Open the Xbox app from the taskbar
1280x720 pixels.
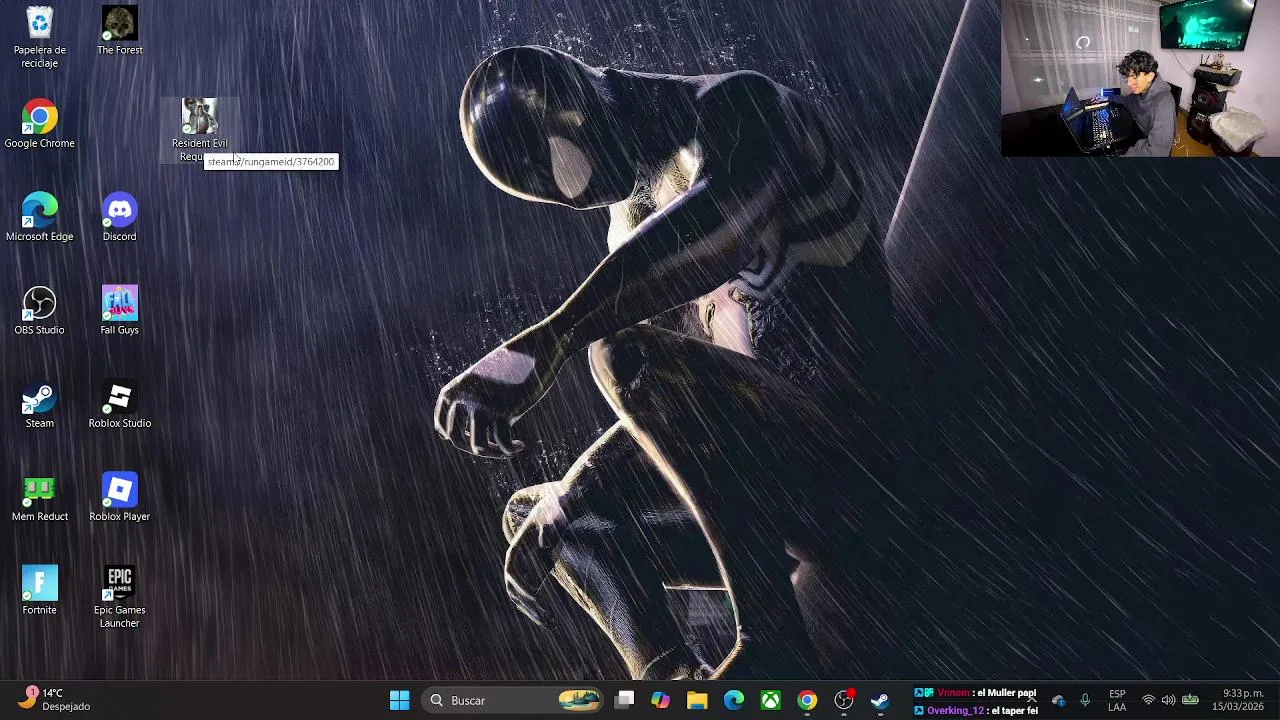pos(771,700)
